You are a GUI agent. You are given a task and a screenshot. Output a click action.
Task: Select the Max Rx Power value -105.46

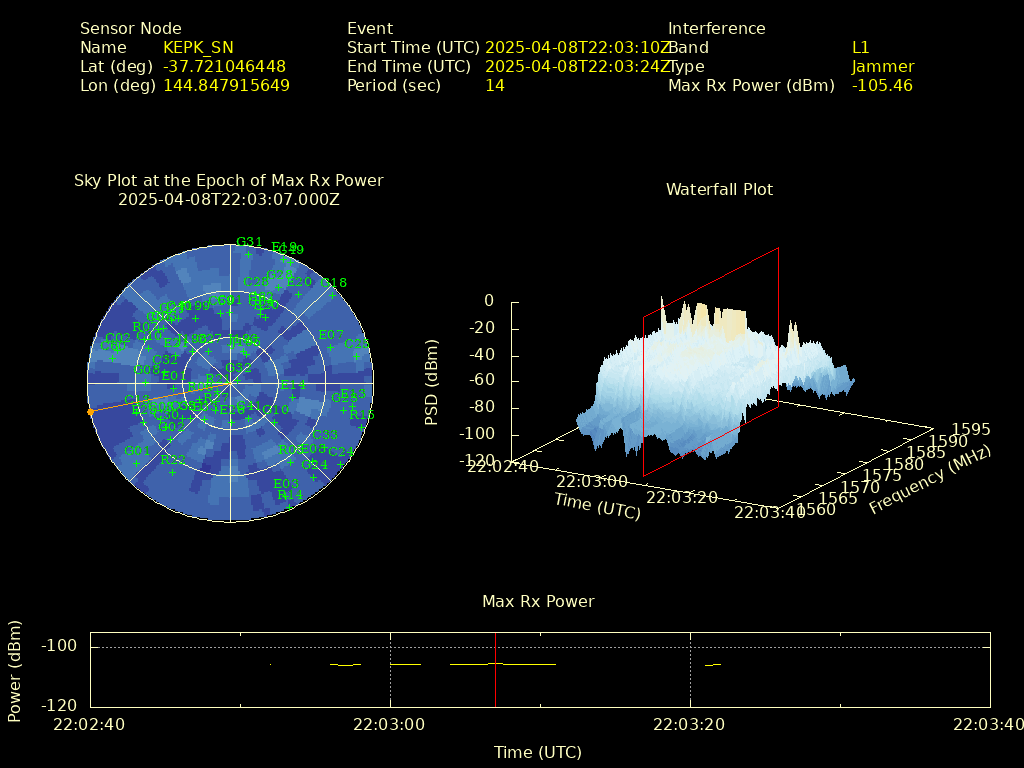coord(882,86)
